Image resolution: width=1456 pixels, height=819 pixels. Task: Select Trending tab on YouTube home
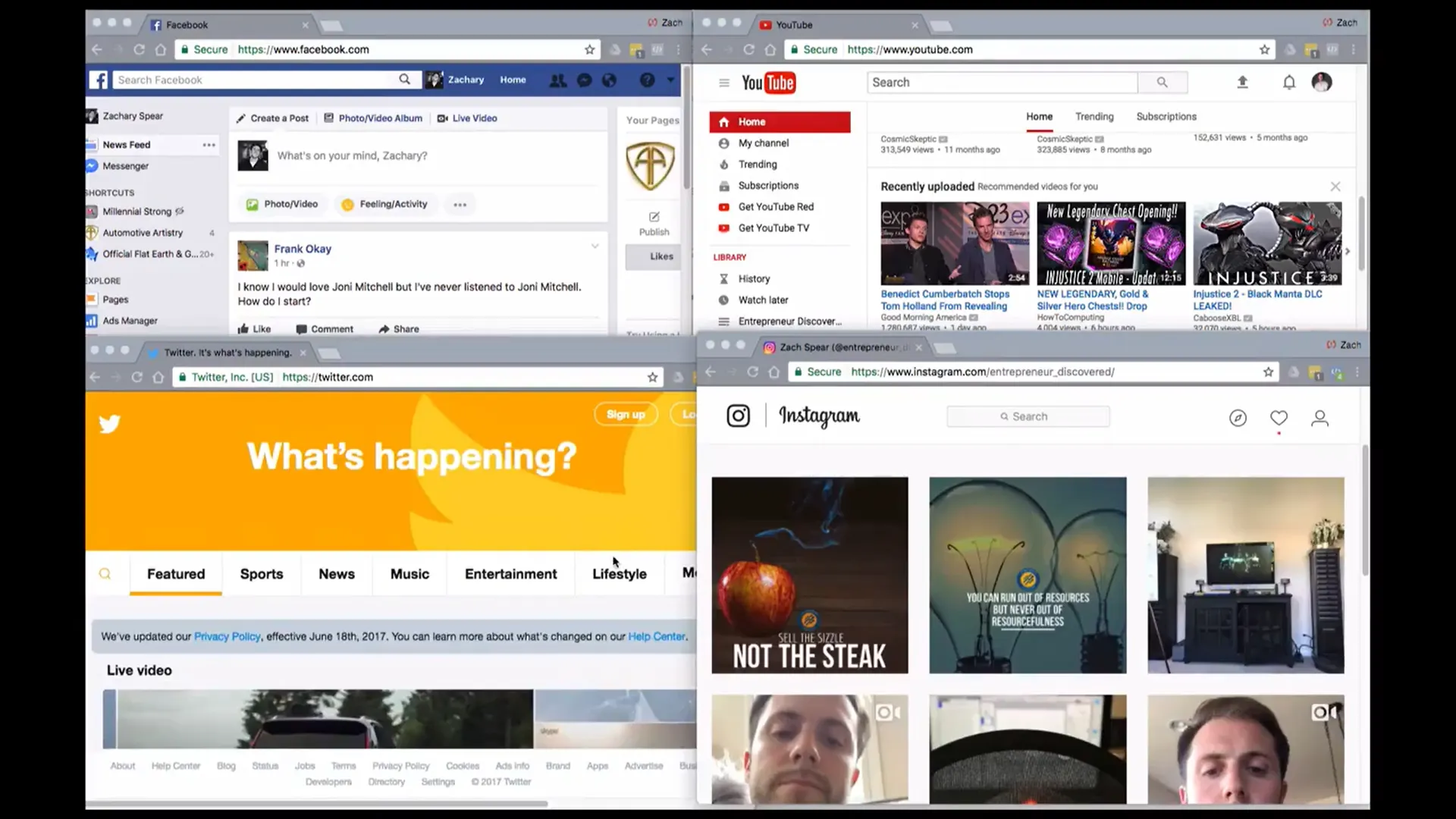point(1094,117)
